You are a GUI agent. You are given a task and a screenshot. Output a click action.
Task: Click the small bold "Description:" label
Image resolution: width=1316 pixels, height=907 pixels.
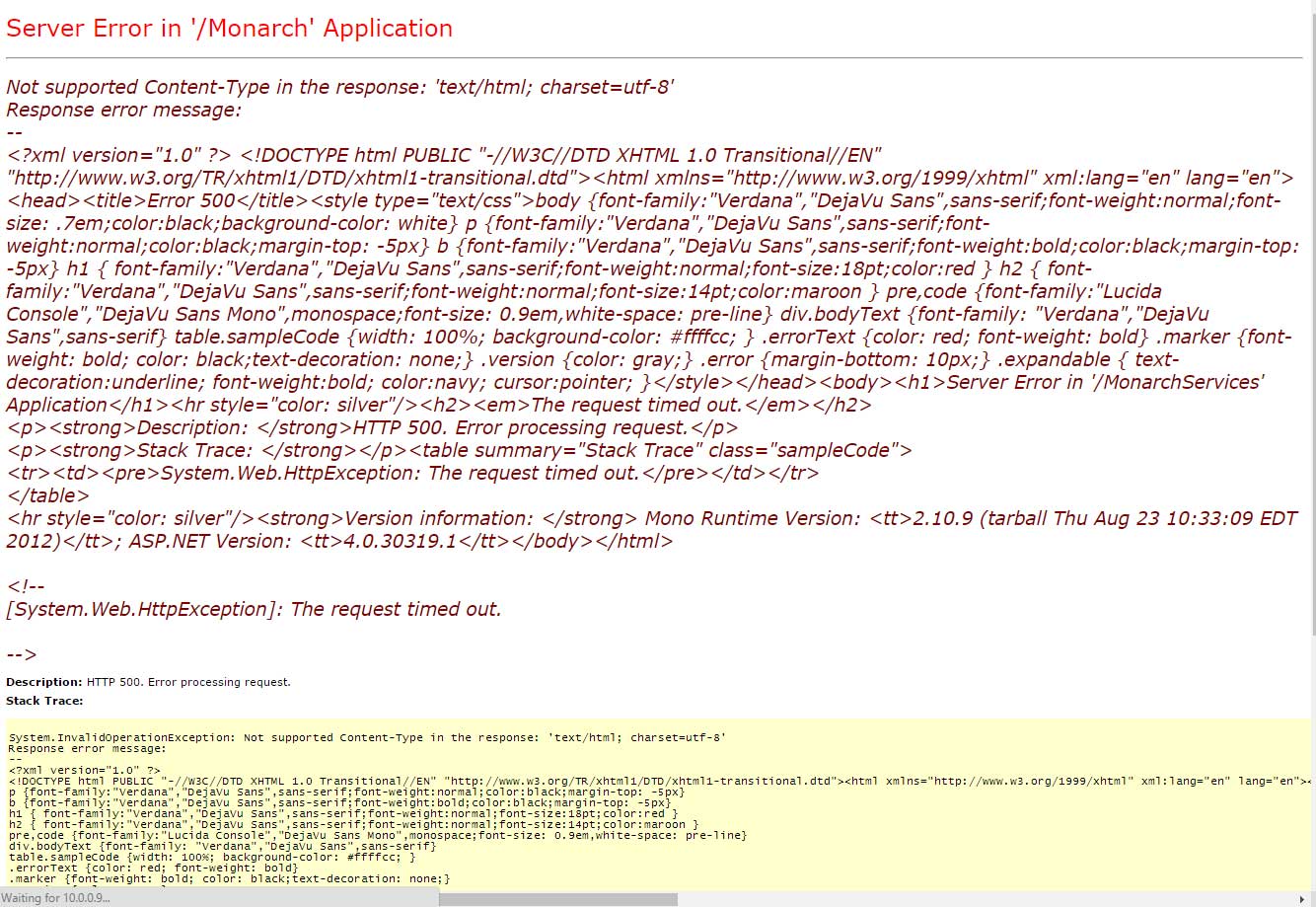[x=44, y=682]
